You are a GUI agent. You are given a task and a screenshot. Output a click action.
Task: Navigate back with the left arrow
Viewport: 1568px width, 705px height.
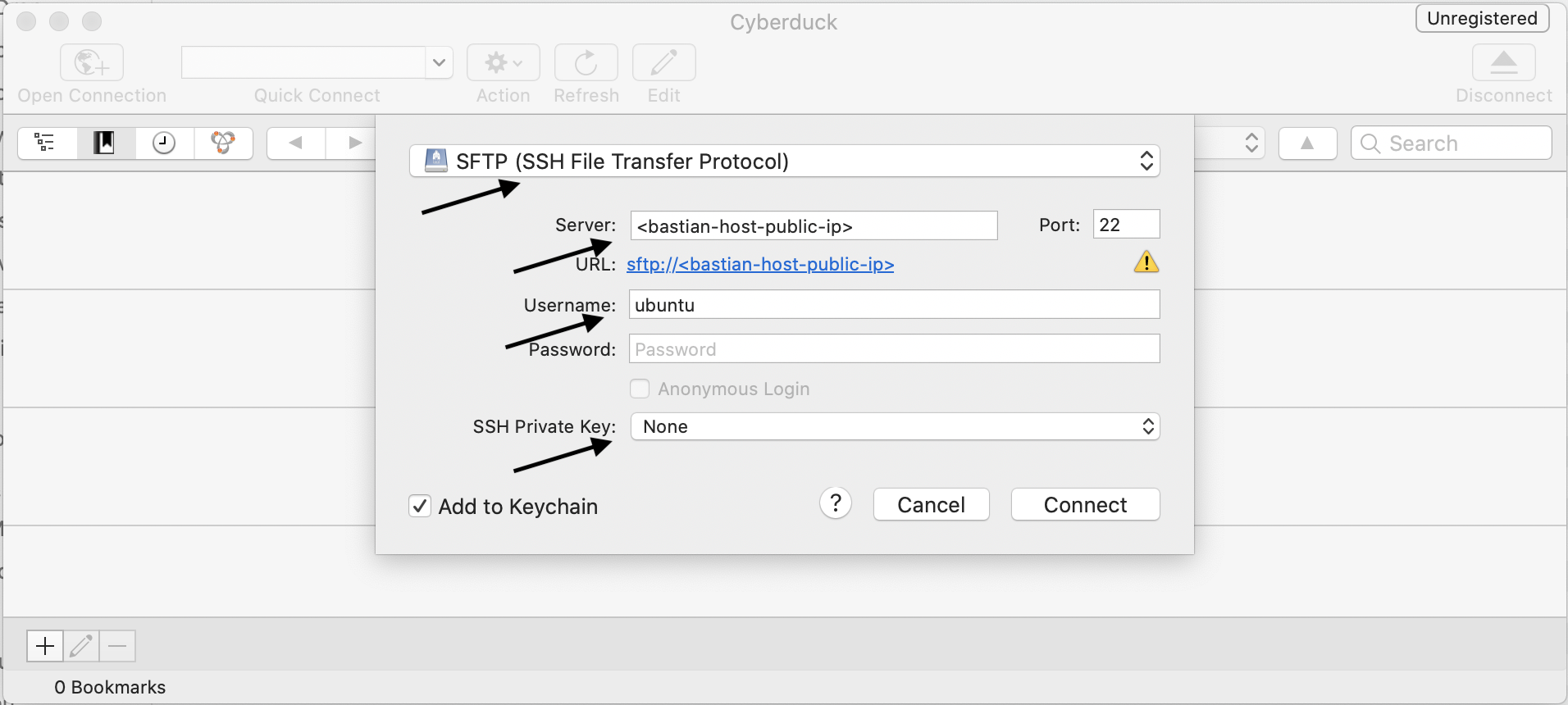tap(296, 143)
